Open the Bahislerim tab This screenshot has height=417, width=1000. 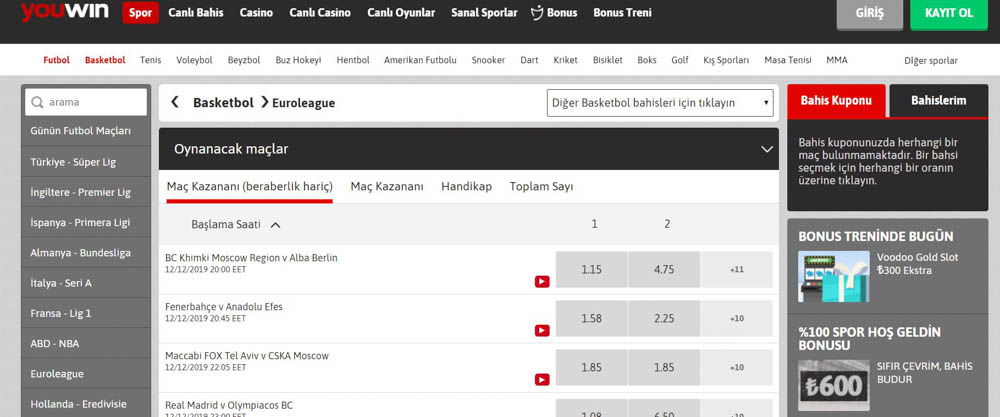pos(938,101)
